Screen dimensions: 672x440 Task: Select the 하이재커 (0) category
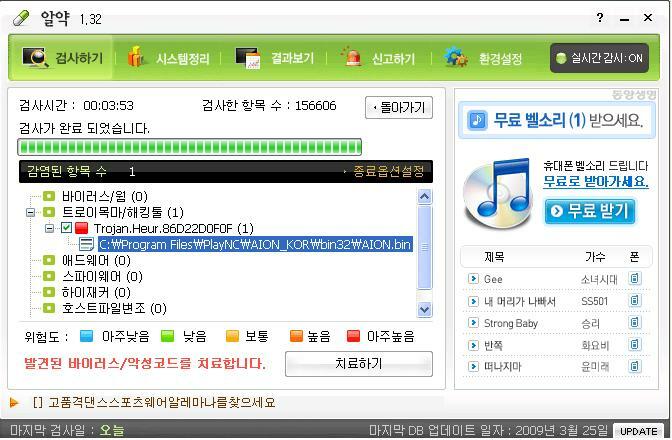[x=96, y=292]
